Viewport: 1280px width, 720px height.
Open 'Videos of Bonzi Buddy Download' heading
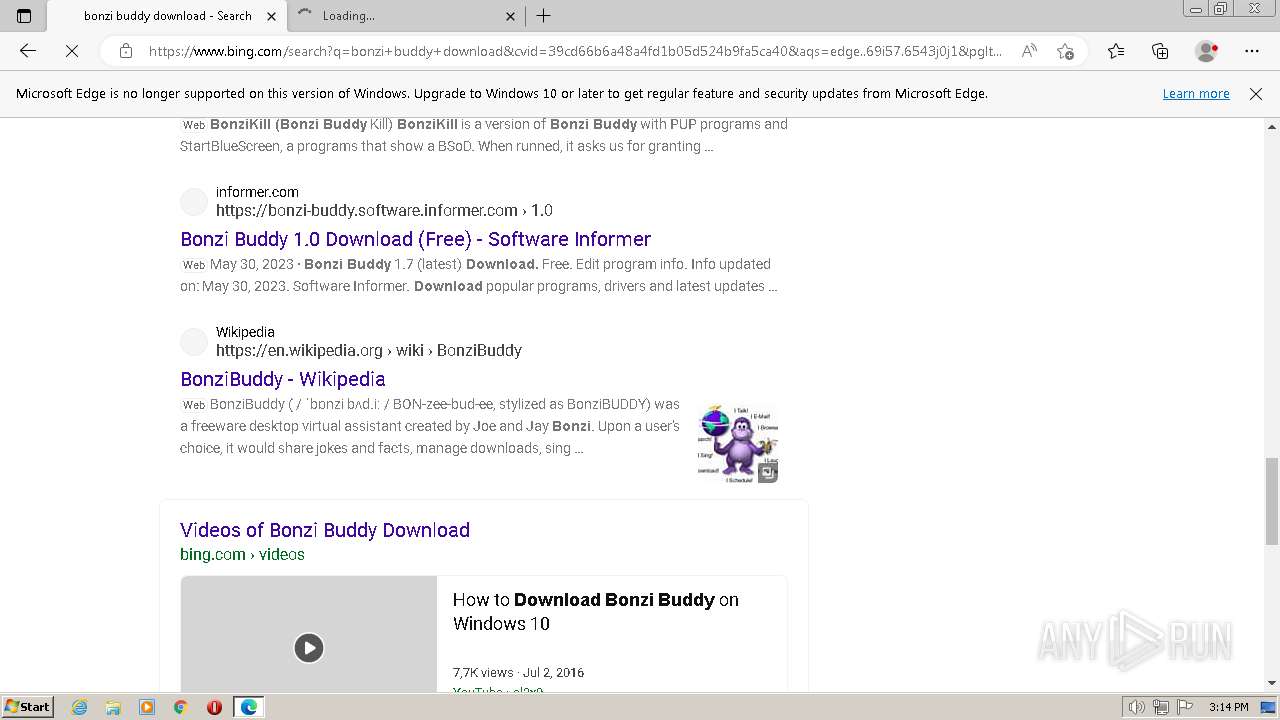click(x=325, y=530)
